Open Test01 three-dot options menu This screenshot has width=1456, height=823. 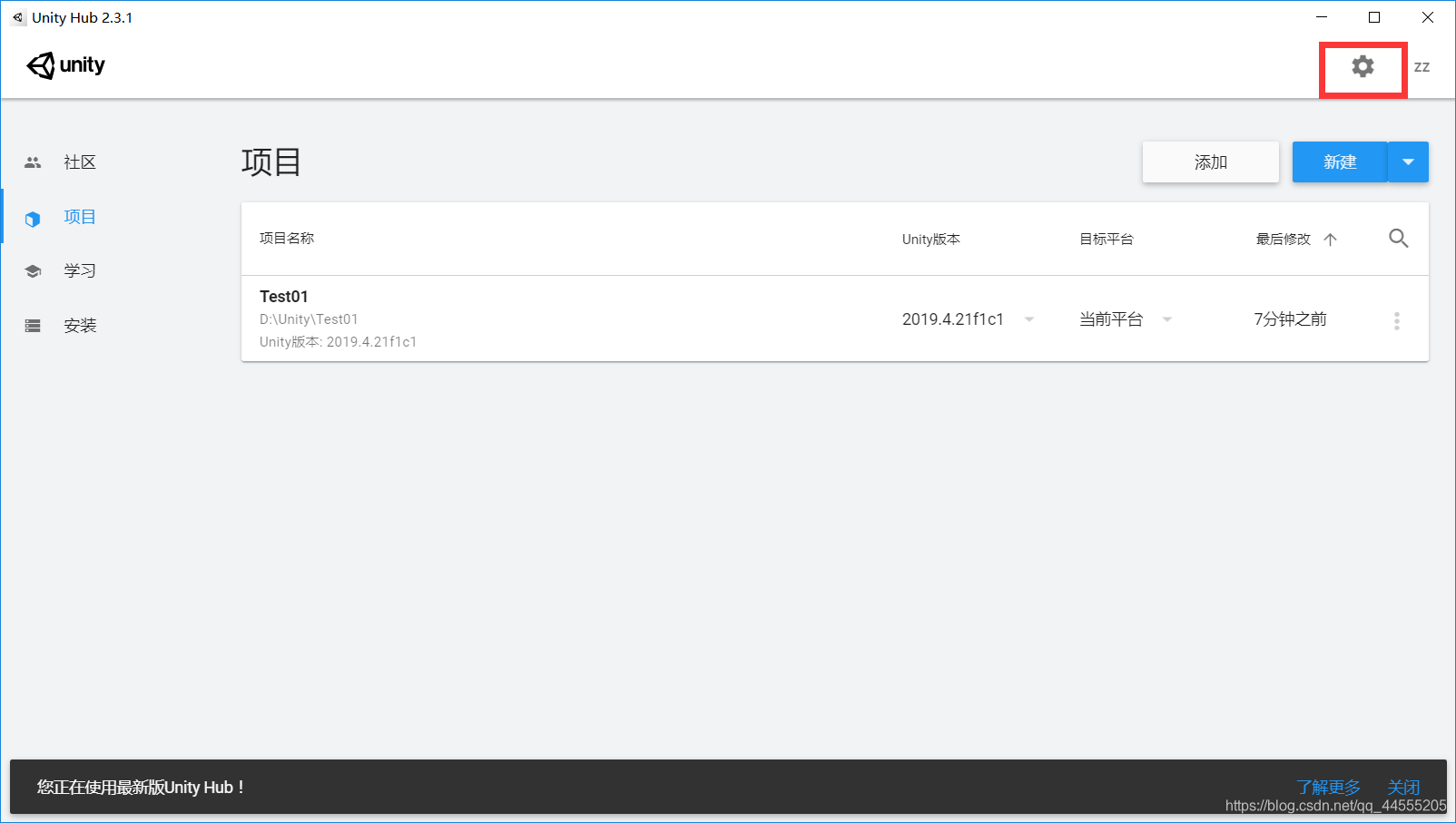pos(1396,320)
